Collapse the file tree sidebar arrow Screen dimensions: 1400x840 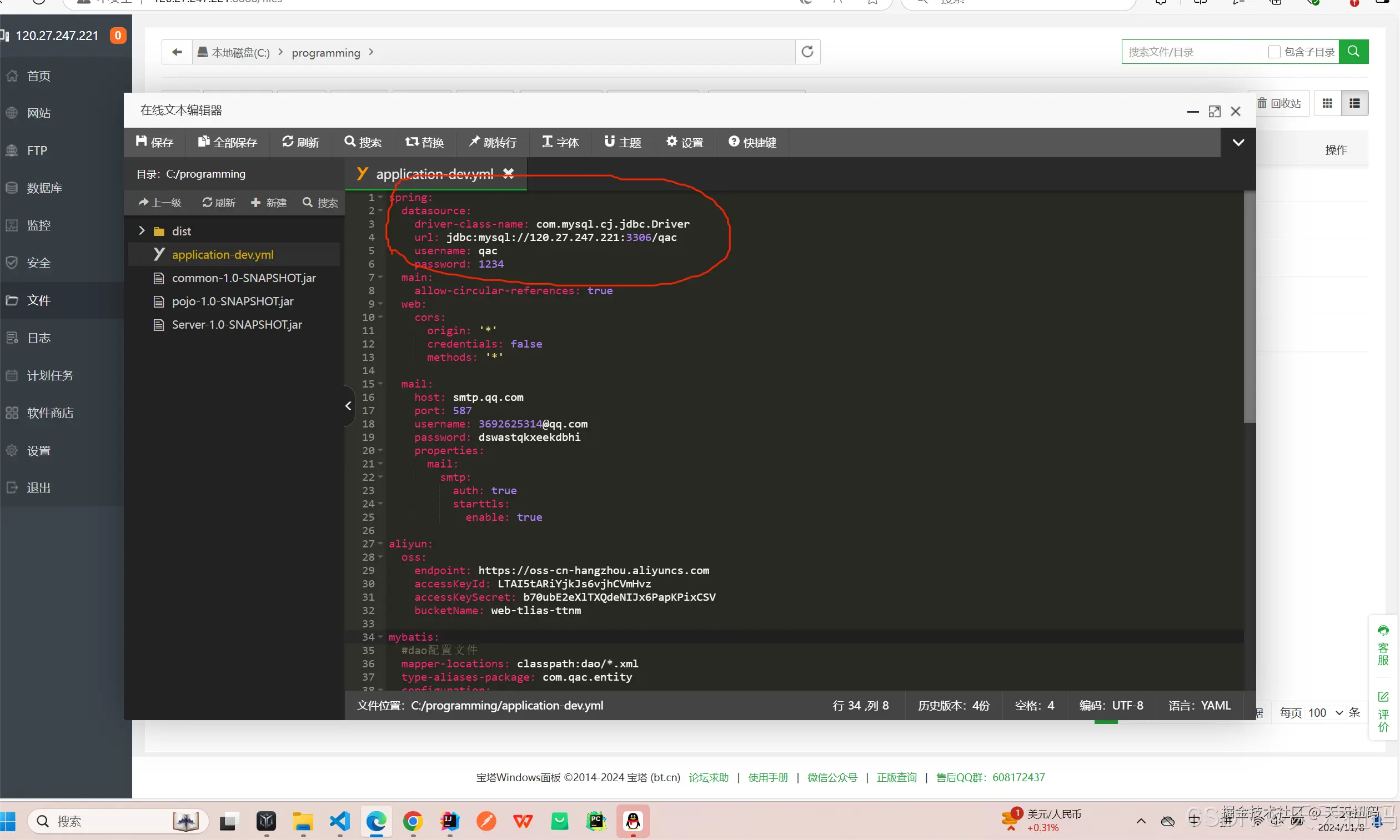pyautogui.click(x=348, y=406)
